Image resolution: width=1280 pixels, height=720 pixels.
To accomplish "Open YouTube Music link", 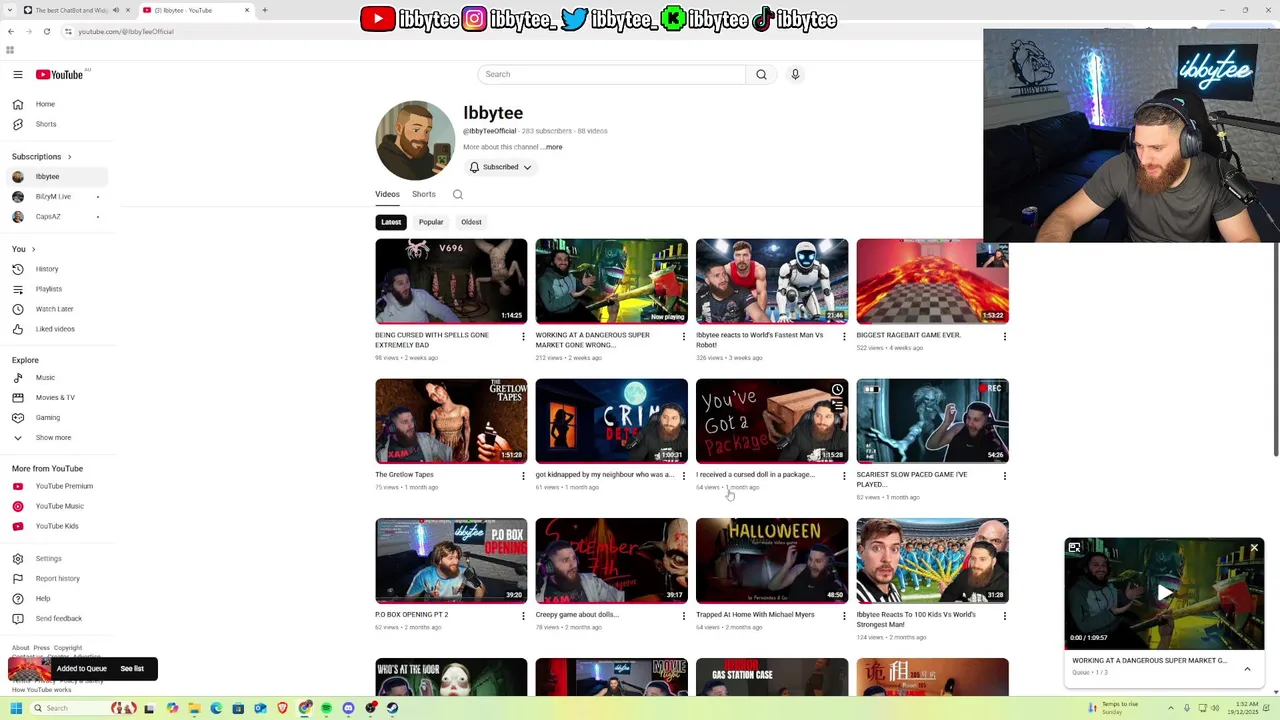I will (x=58, y=506).
